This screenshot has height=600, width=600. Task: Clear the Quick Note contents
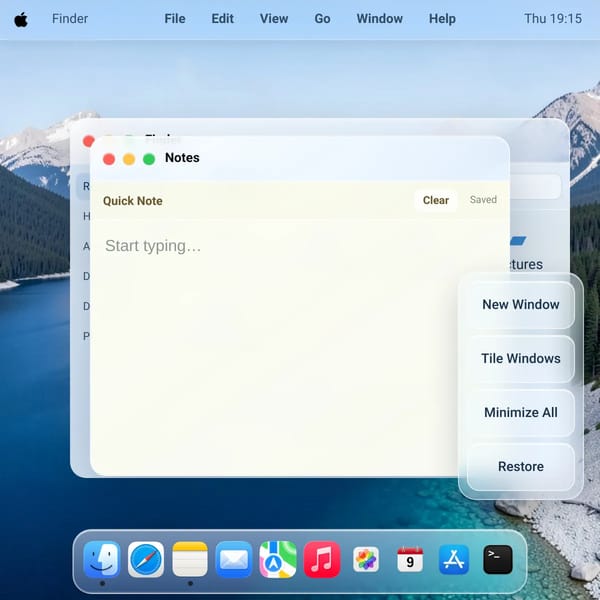[436, 200]
